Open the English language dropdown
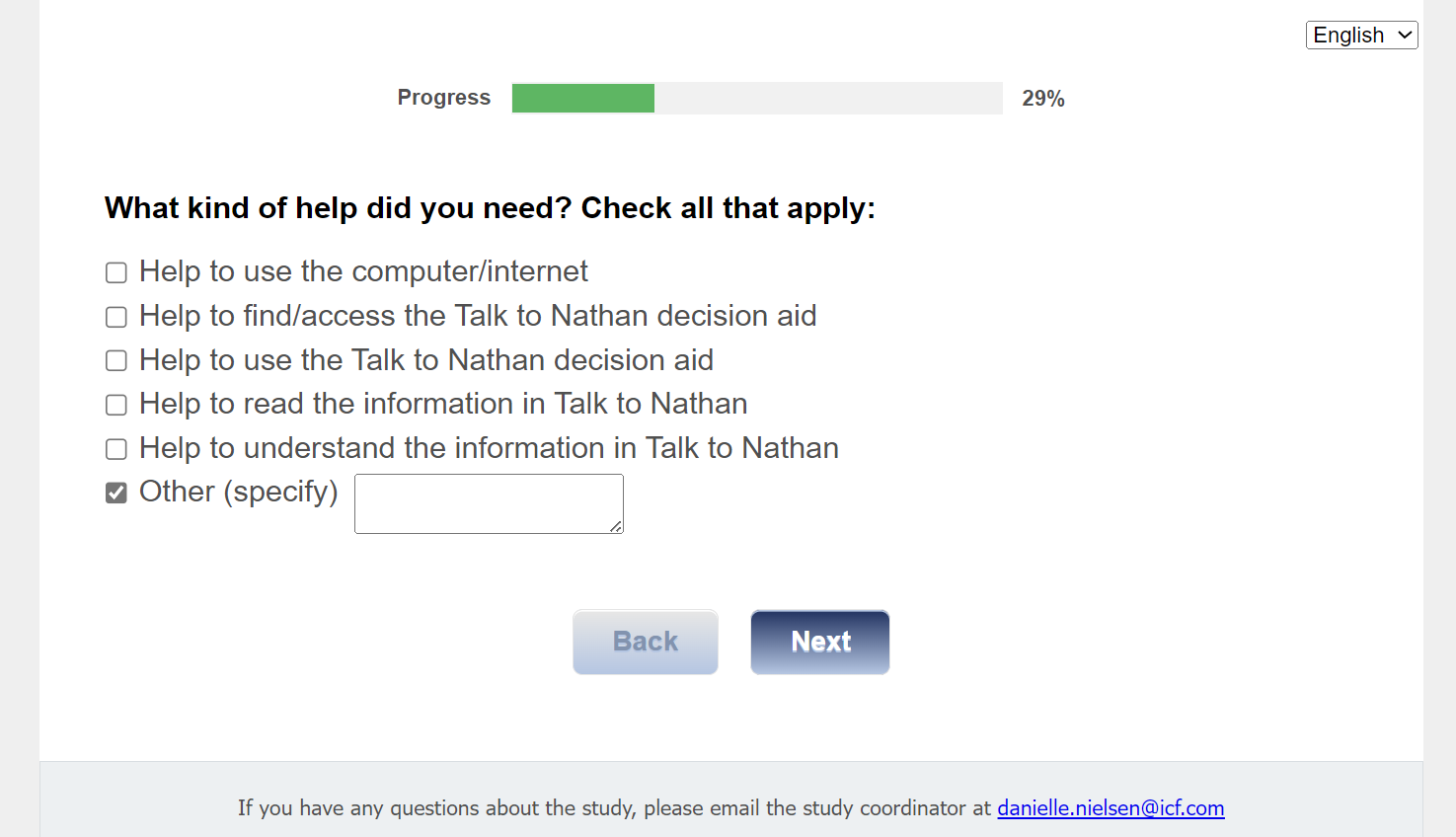1456x837 pixels. click(x=1361, y=36)
